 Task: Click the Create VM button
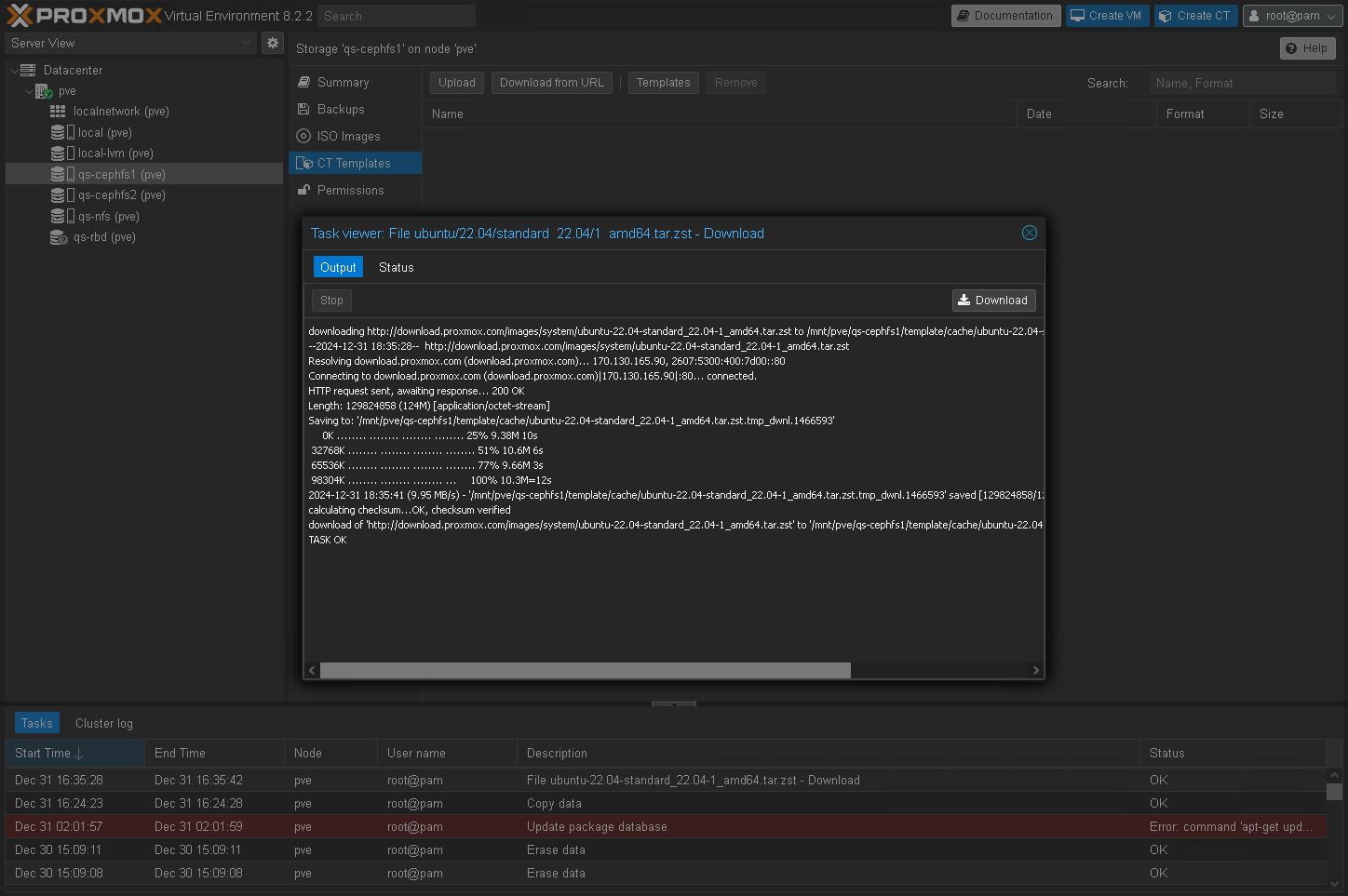click(1106, 16)
